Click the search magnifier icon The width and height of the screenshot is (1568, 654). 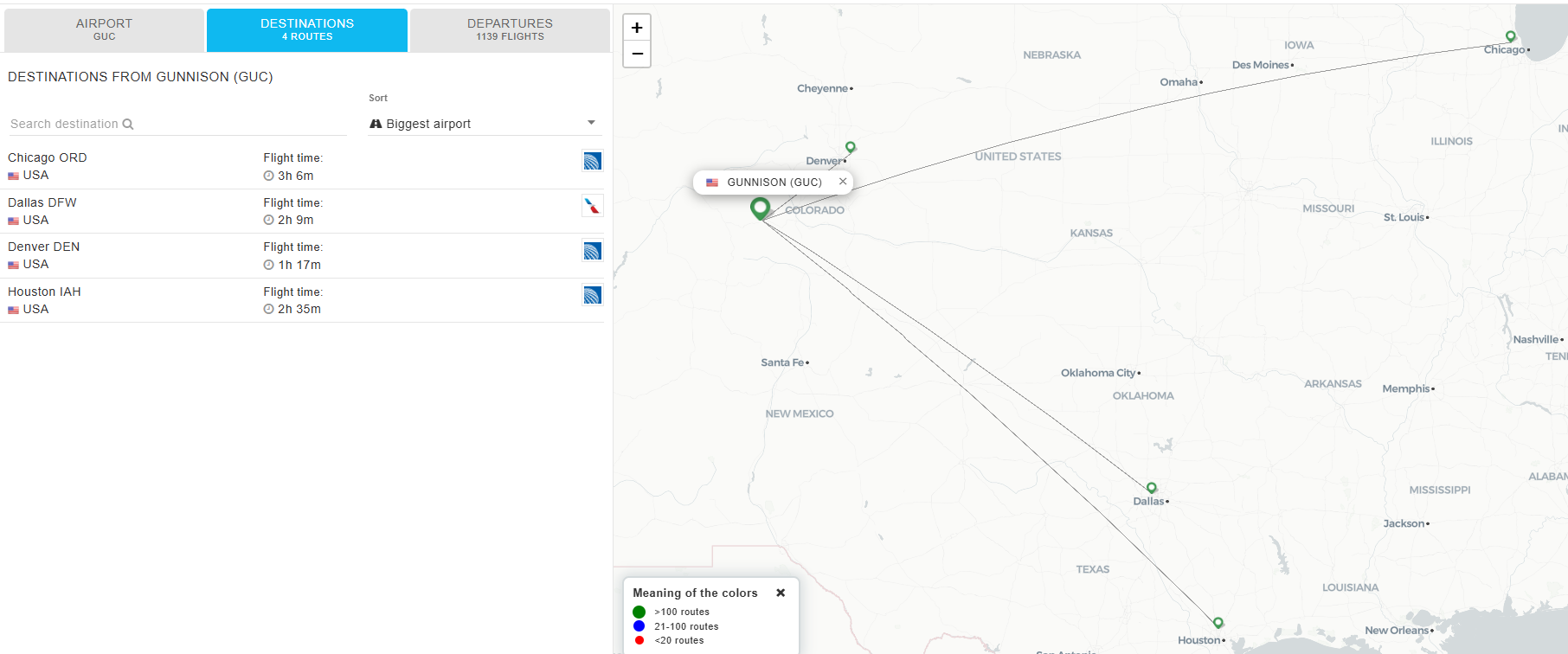tap(128, 124)
